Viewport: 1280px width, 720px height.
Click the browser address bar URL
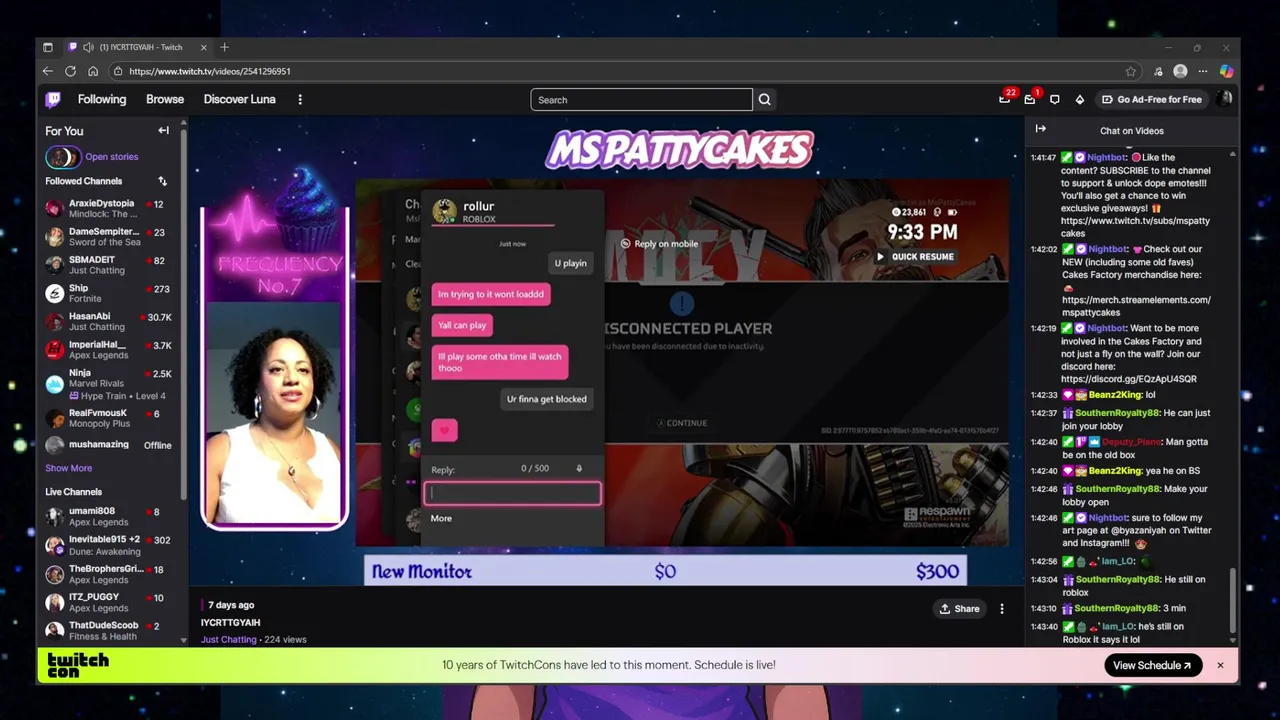click(210, 72)
